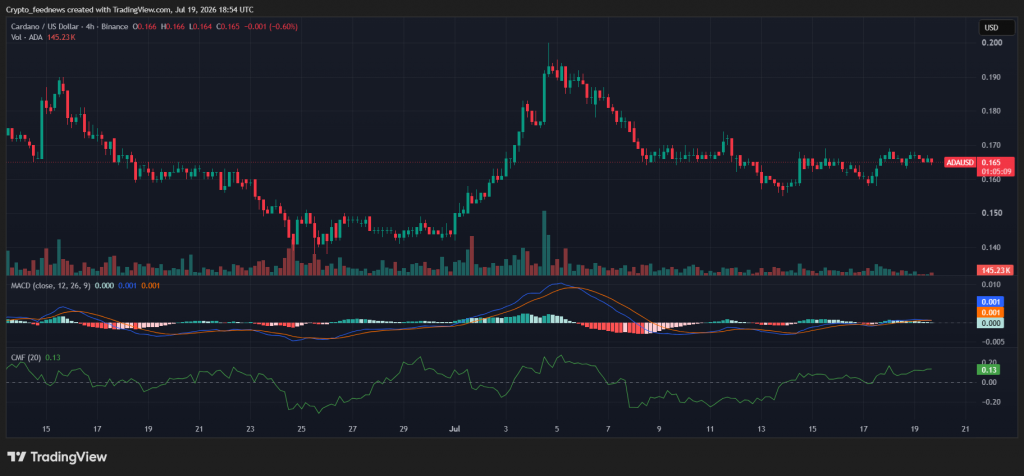The image size is (1024, 476).
Task: Click the 0.150 price axis label
Action: click(991, 213)
